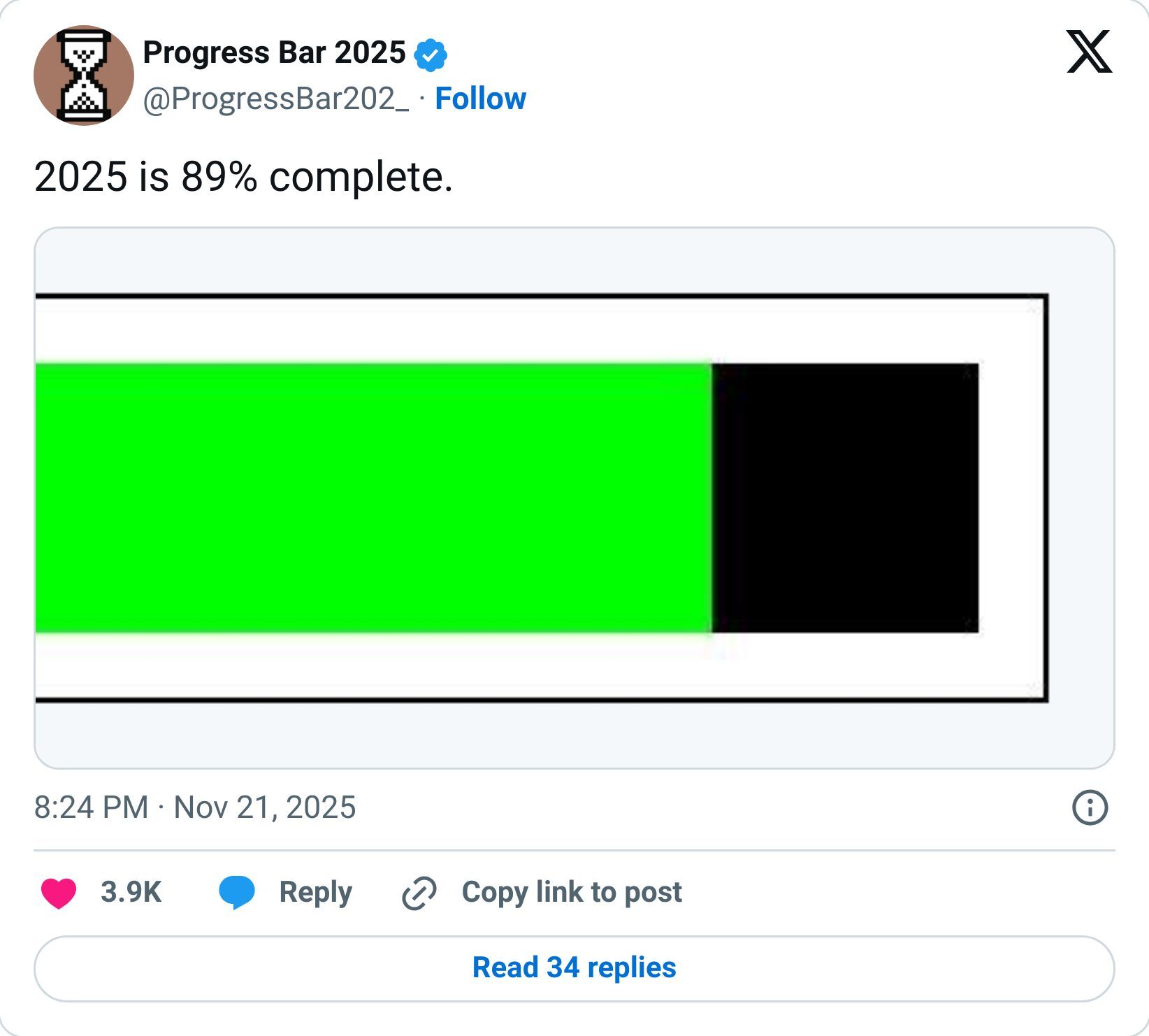Click the Reply label
Viewport: 1149px width, 1036px height.
pyautogui.click(x=312, y=891)
